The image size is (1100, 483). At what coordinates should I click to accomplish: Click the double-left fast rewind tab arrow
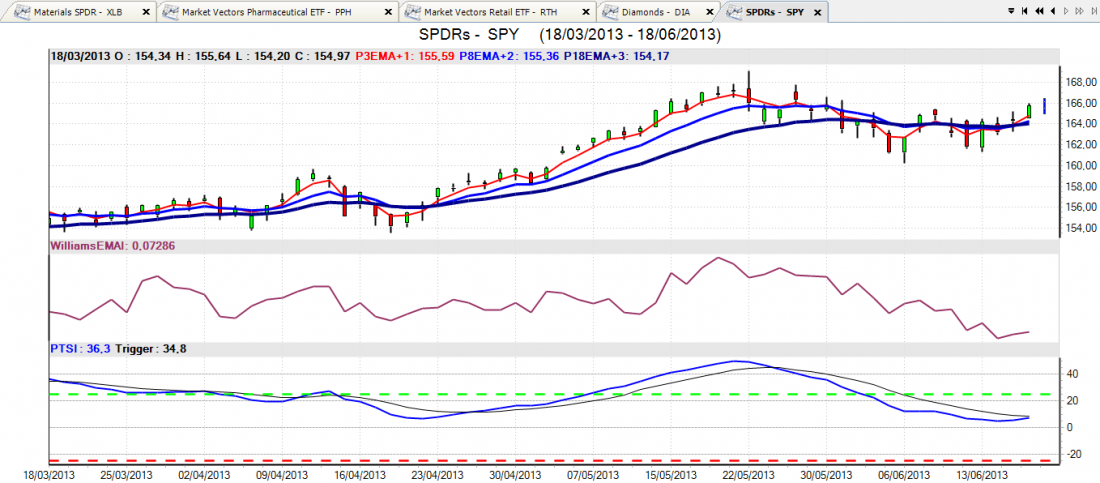[1039, 11]
